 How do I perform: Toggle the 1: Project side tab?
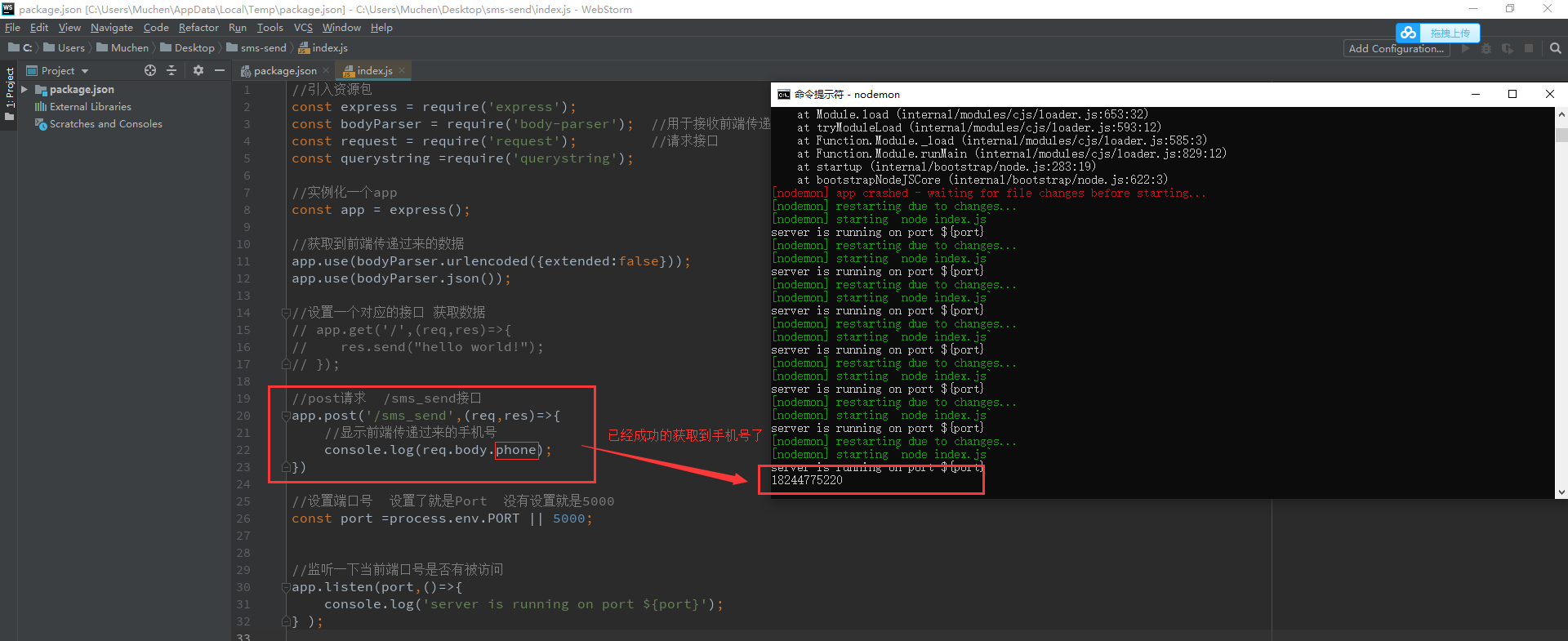click(10, 93)
